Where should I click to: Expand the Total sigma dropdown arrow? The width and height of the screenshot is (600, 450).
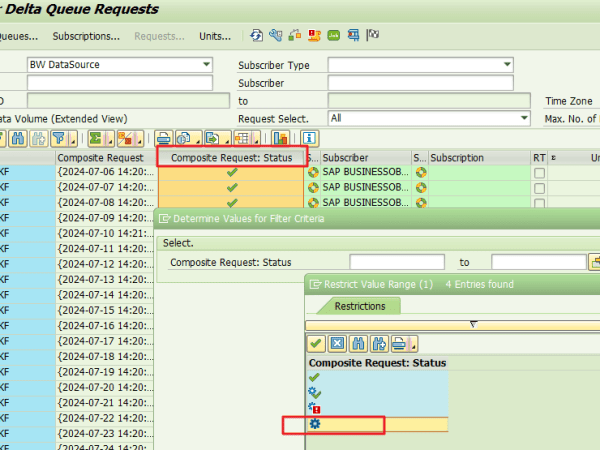109,139
